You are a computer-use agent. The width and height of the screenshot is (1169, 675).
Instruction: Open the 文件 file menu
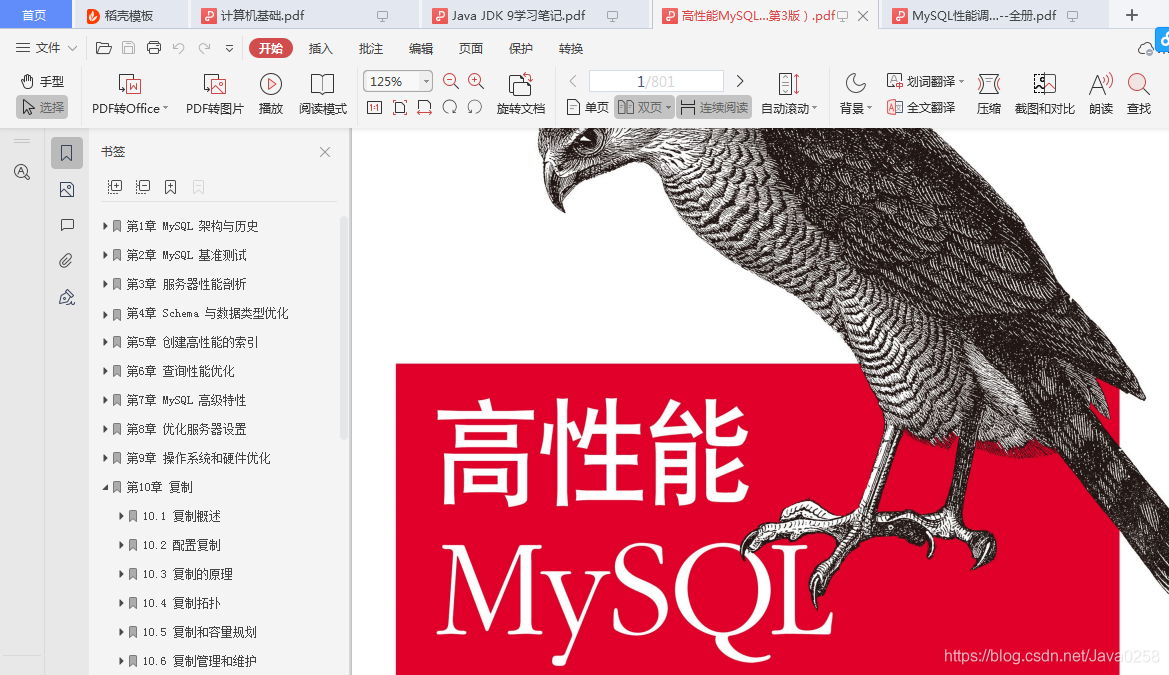[x=46, y=48]
